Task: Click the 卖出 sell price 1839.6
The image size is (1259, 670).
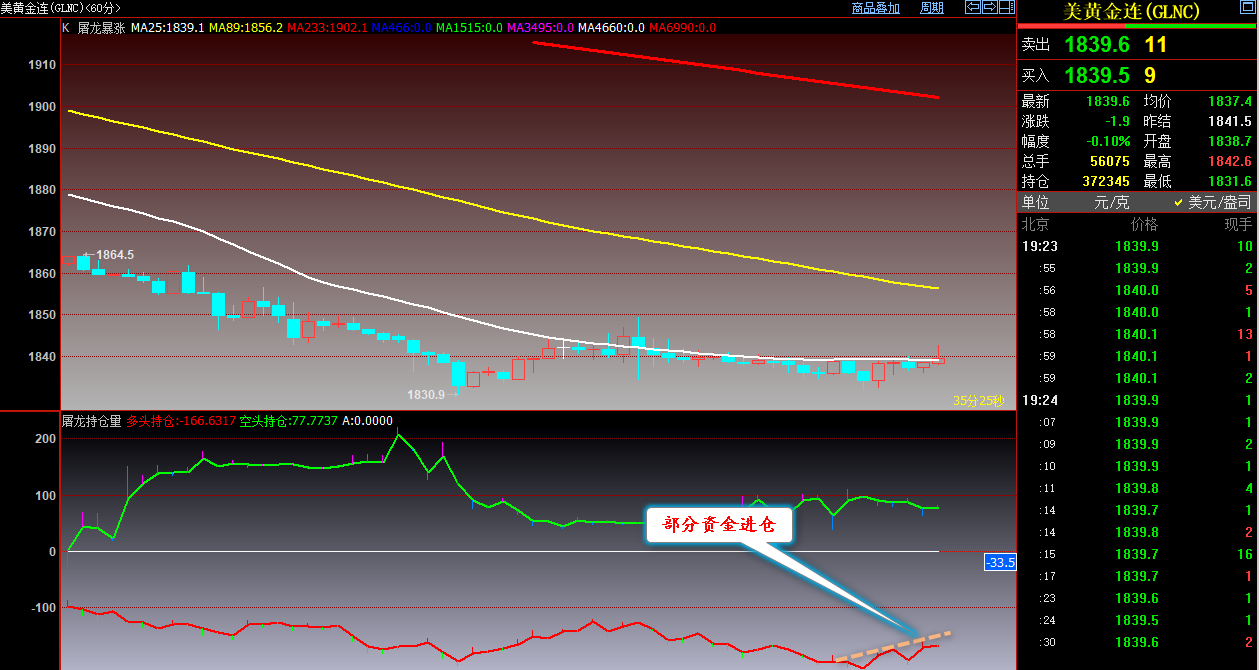Action: (1096, 44)
